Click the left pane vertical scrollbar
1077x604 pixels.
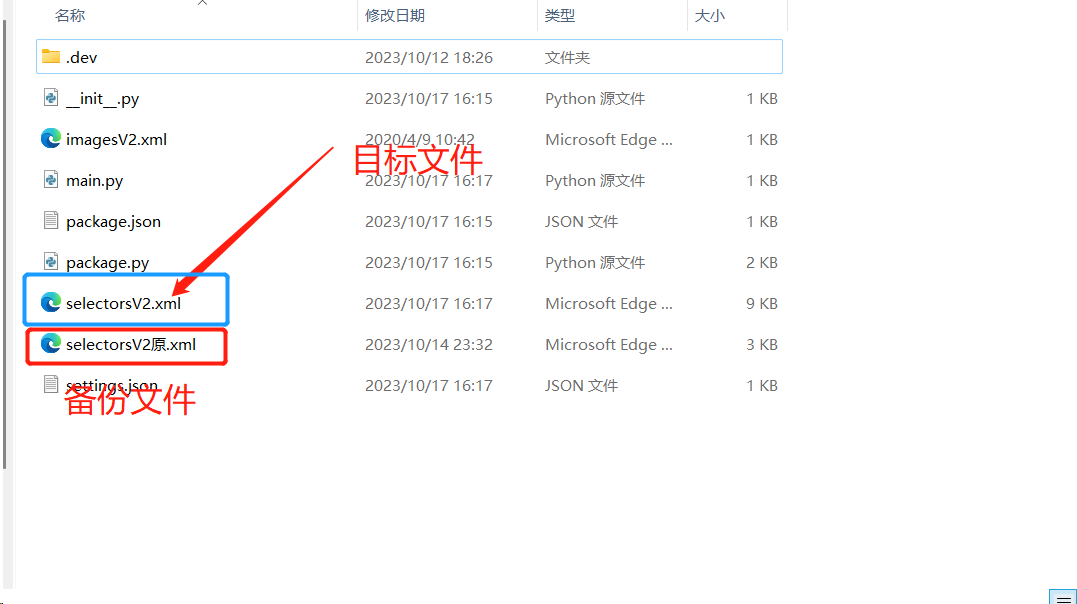[5, 244]
